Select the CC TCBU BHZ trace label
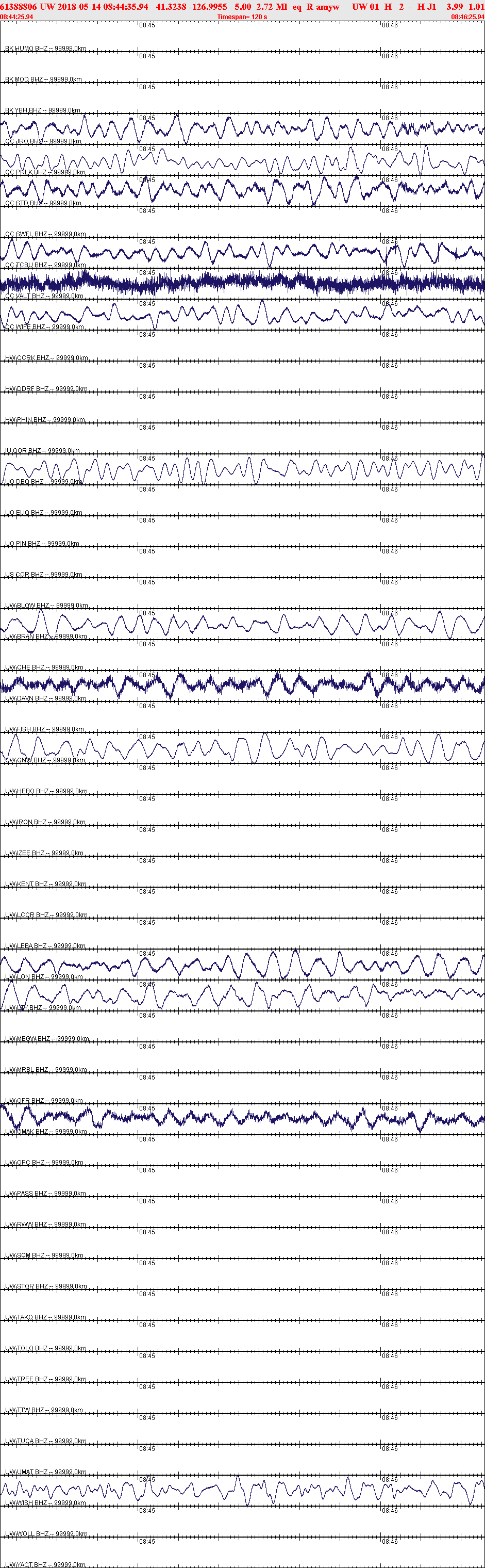 tap(46, 265)
